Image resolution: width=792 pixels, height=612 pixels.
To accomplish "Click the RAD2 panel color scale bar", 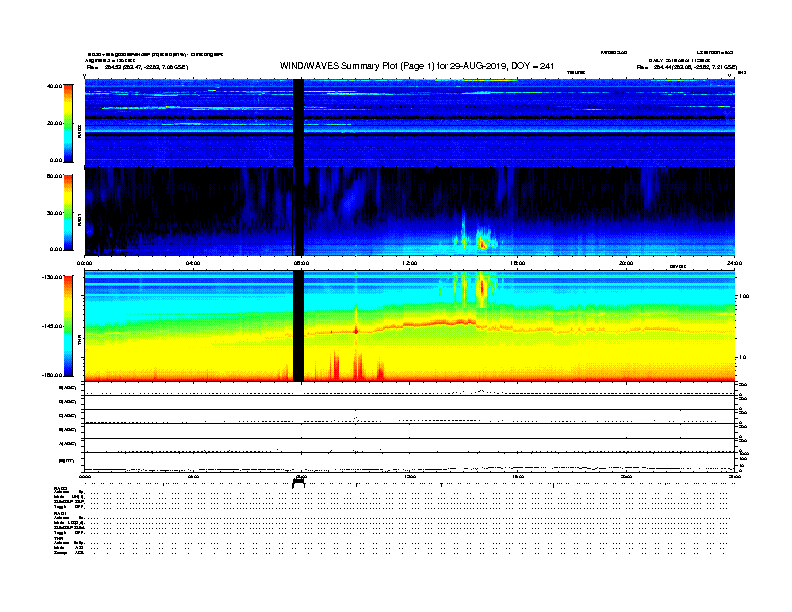I will (x=68, y=123).
